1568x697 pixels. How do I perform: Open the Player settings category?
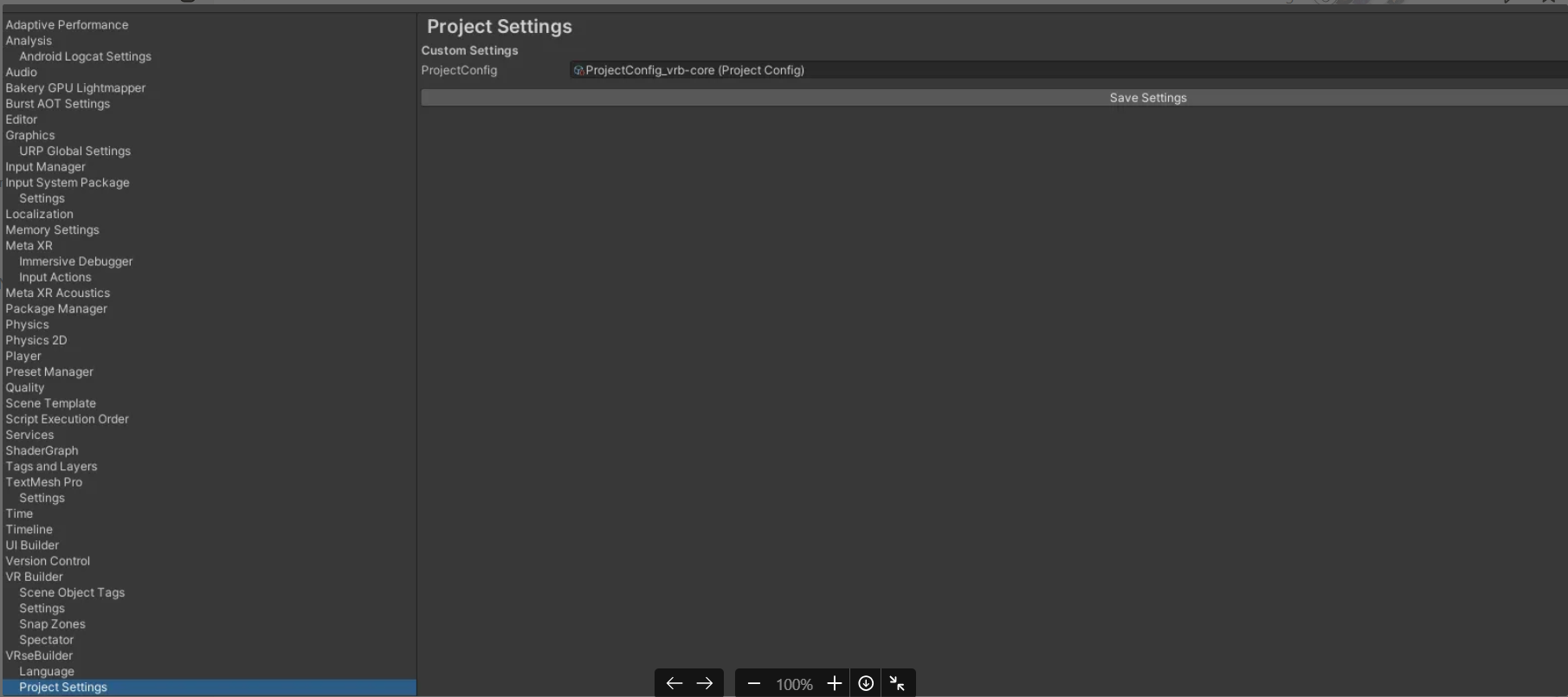(x=23, y=356)
